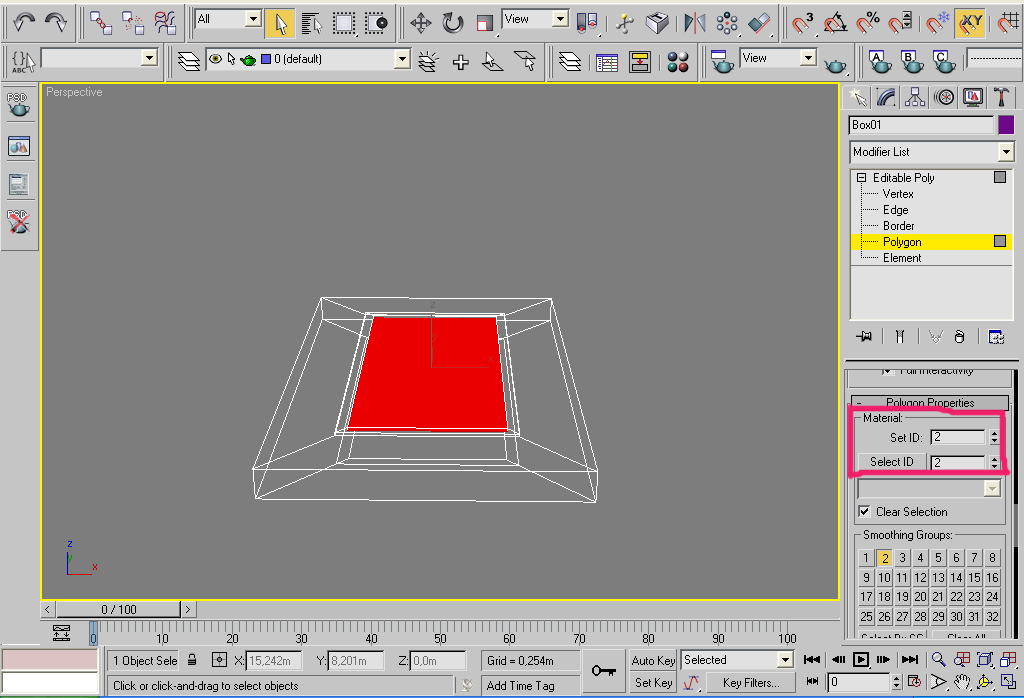Image resolution: width=1024 pixels, height=698 pixels.
Task: Click the Set ID input field
Action: coord(957,437)
